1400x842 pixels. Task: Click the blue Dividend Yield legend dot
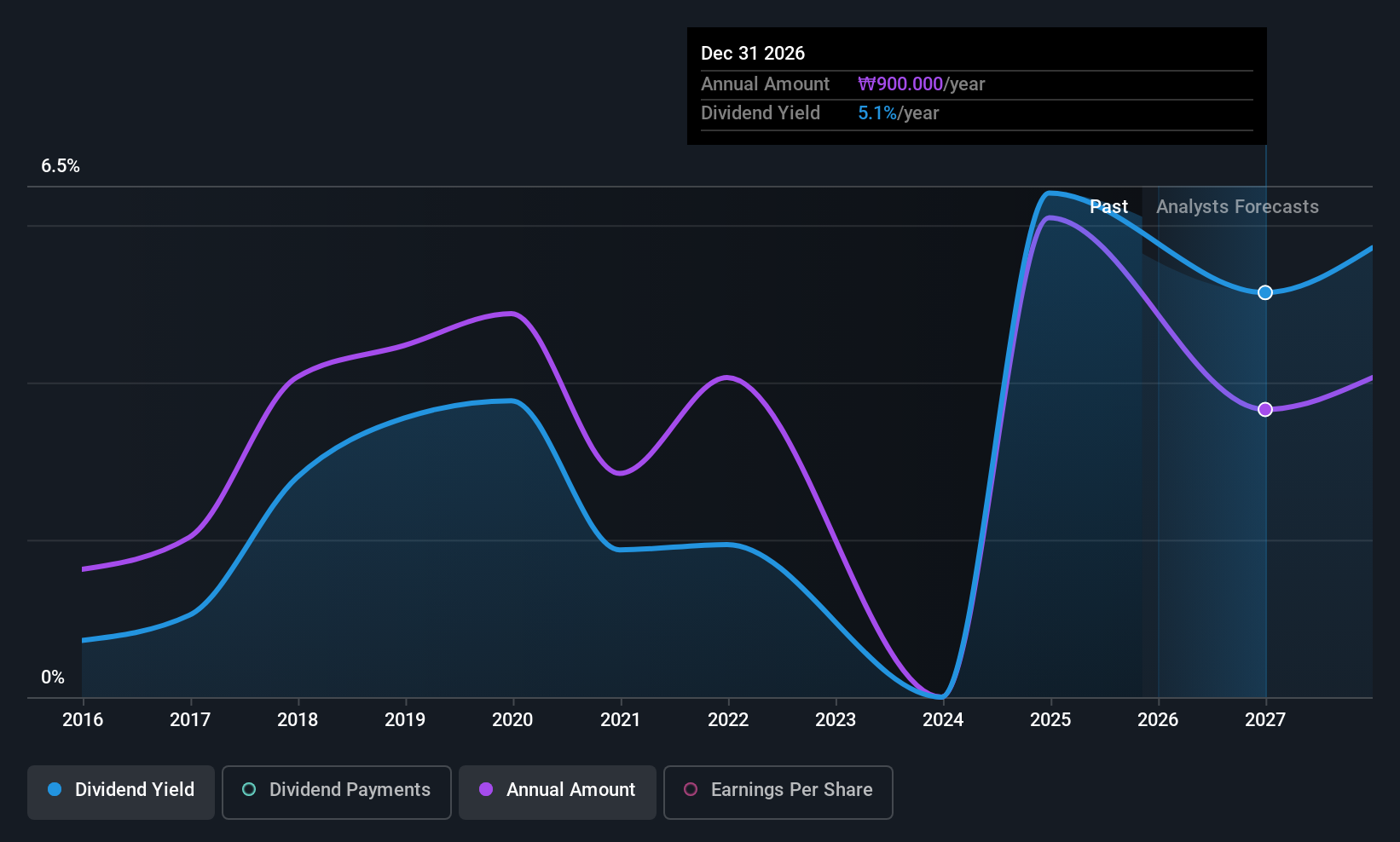click(55, 789)
